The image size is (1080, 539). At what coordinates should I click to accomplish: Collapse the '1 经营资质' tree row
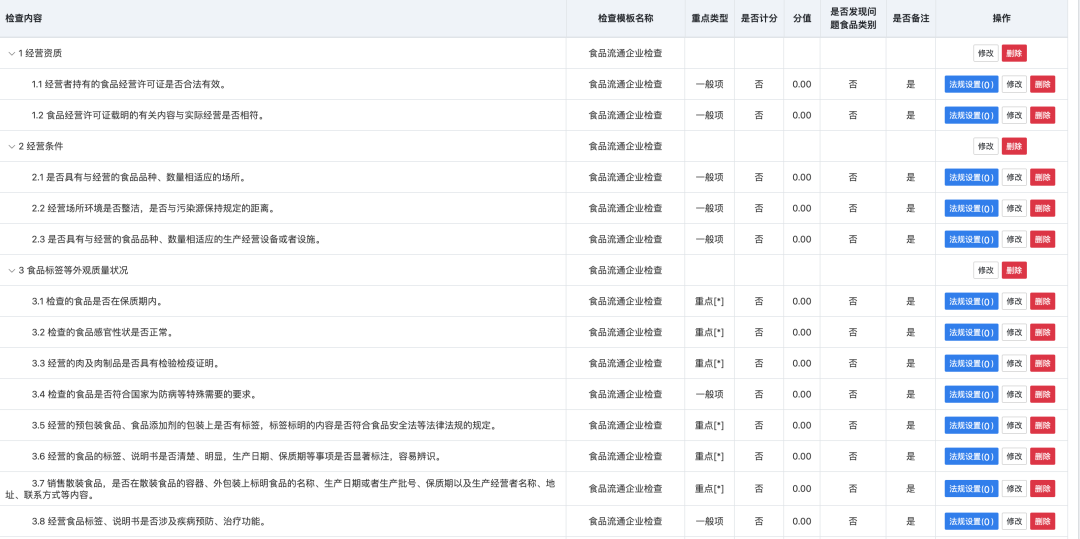(x=12, y=53)
